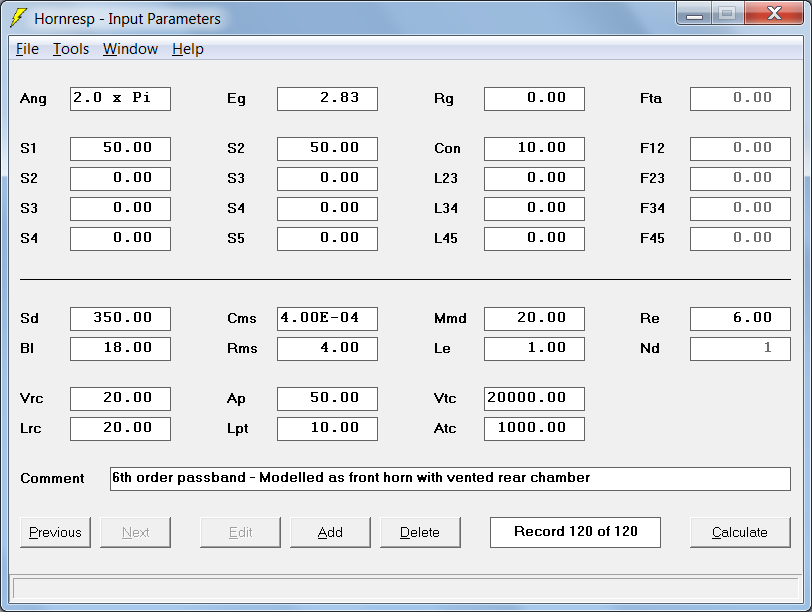Click the Record 120 of 120 box
812x612 pixels.
click(575, 532)
